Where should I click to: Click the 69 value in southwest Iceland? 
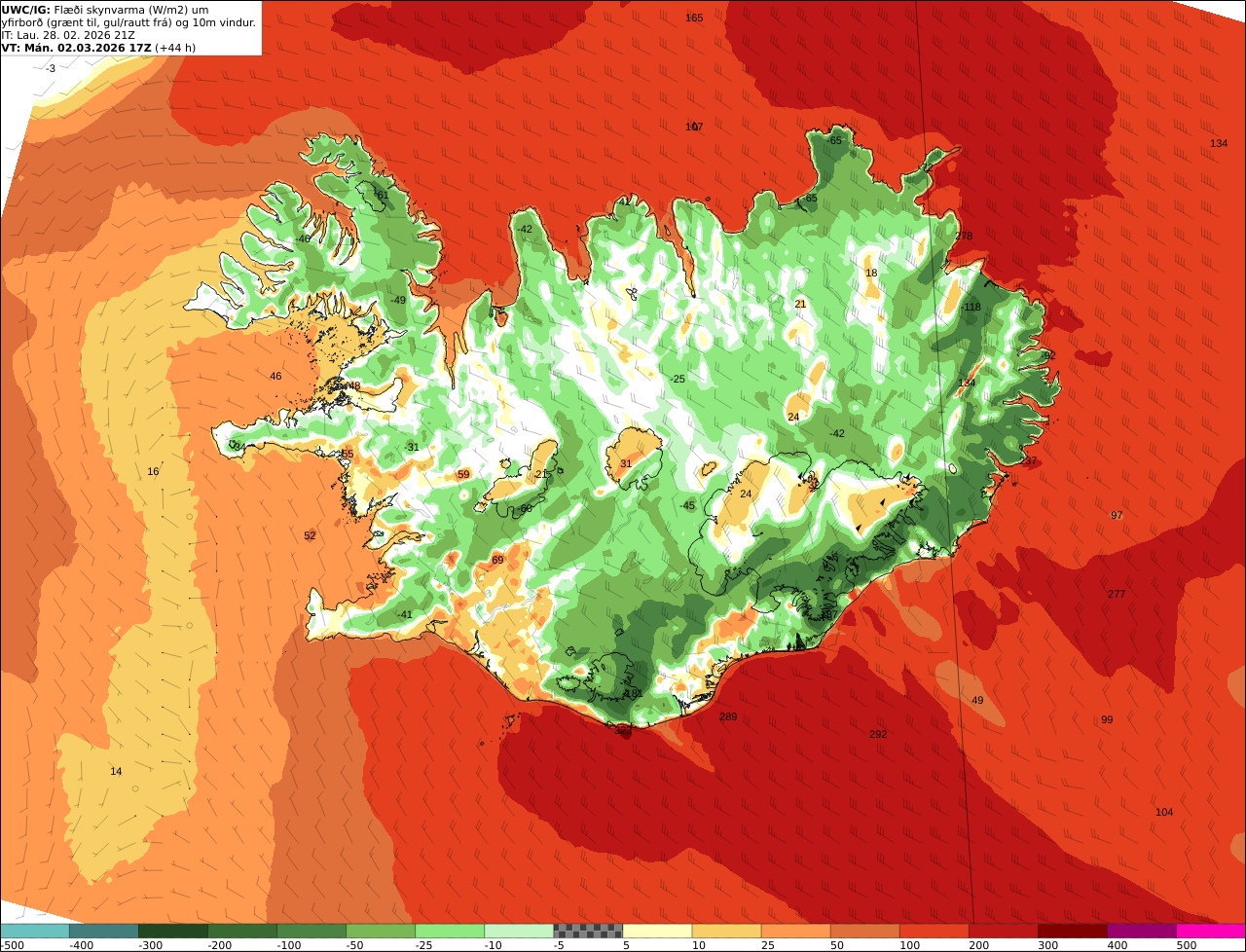pos(497,560)
